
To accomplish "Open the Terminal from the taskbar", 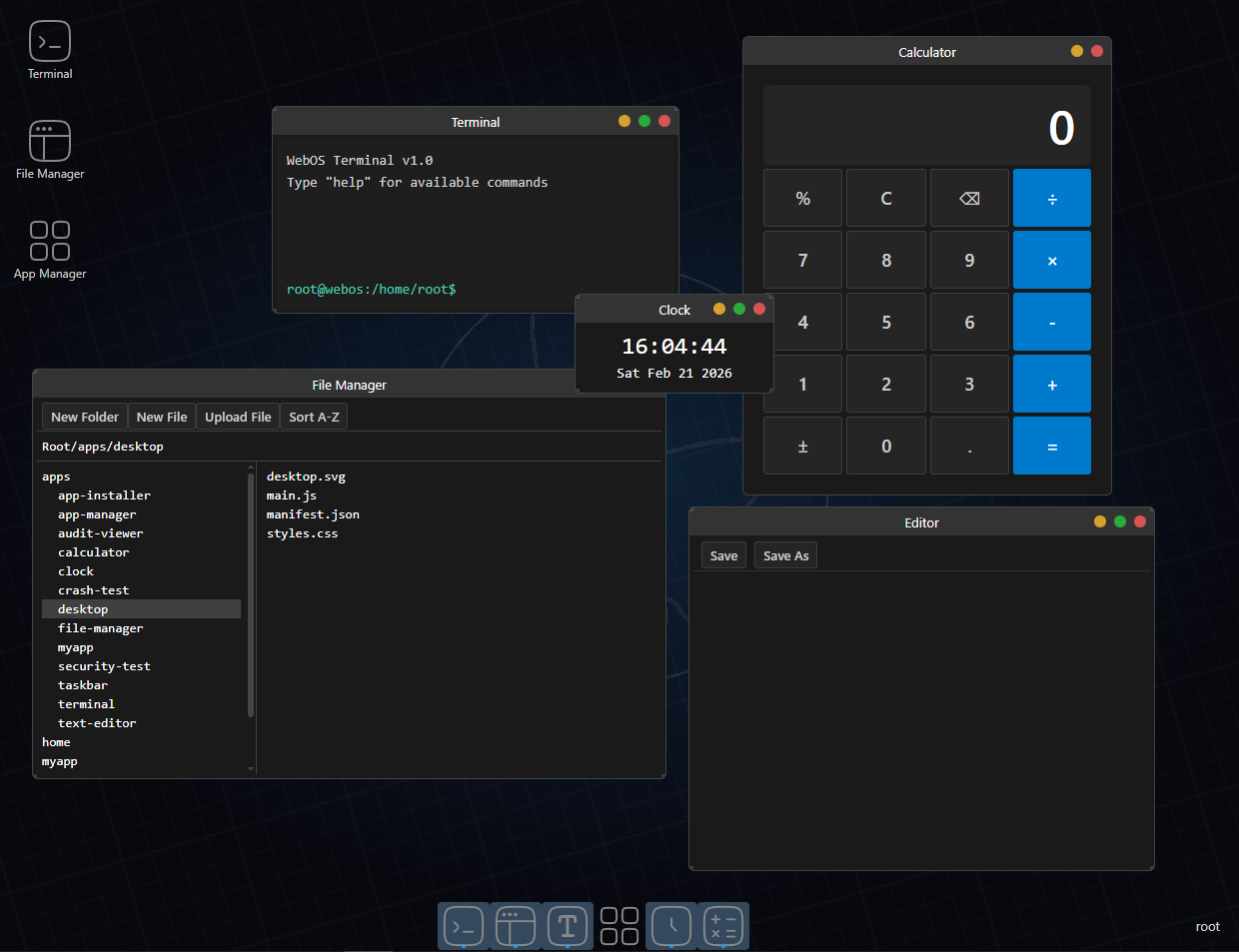I will [463, 926].
